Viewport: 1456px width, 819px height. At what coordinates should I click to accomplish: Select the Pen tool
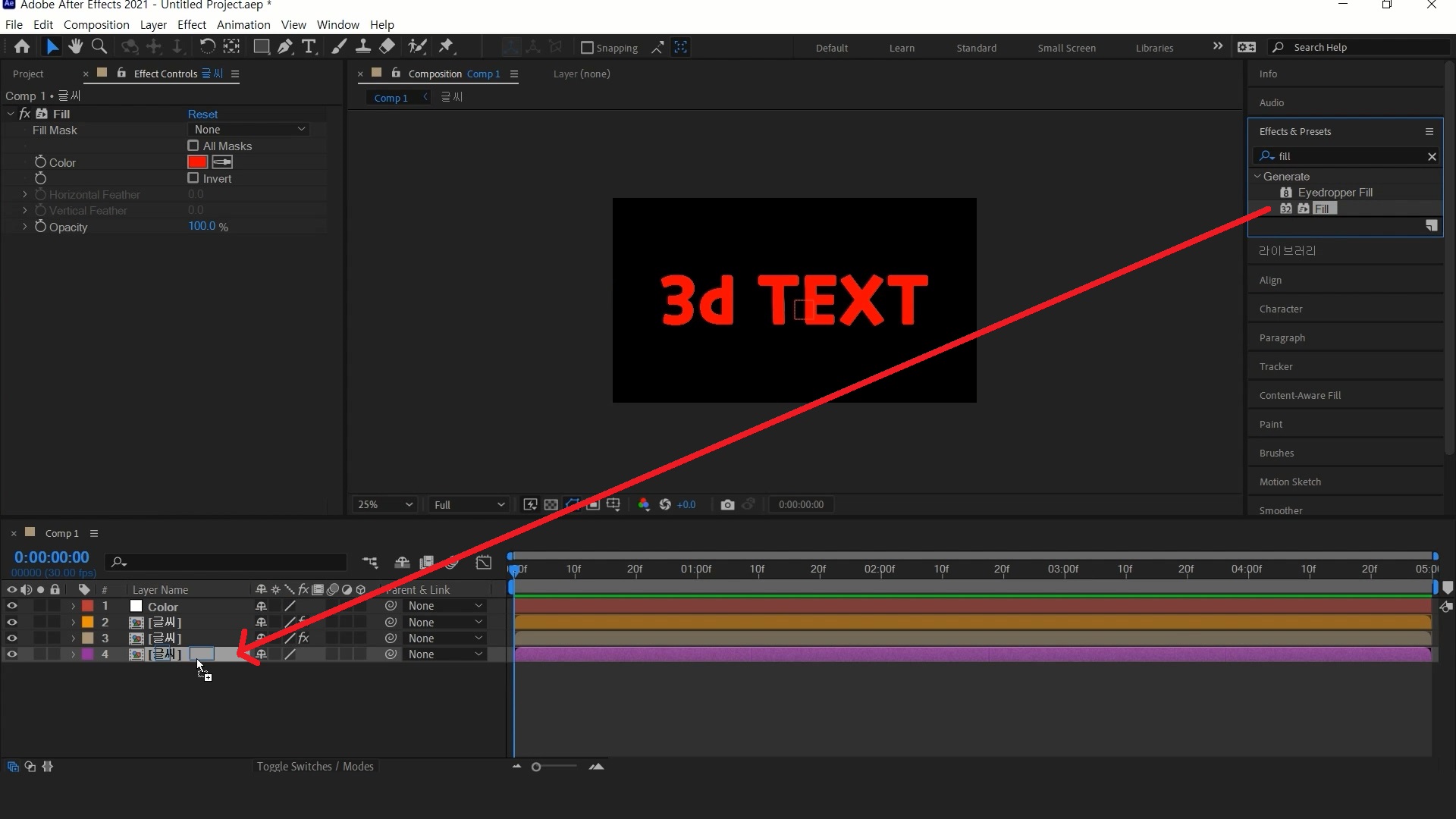pyautogui.click(x=285, y=47)
